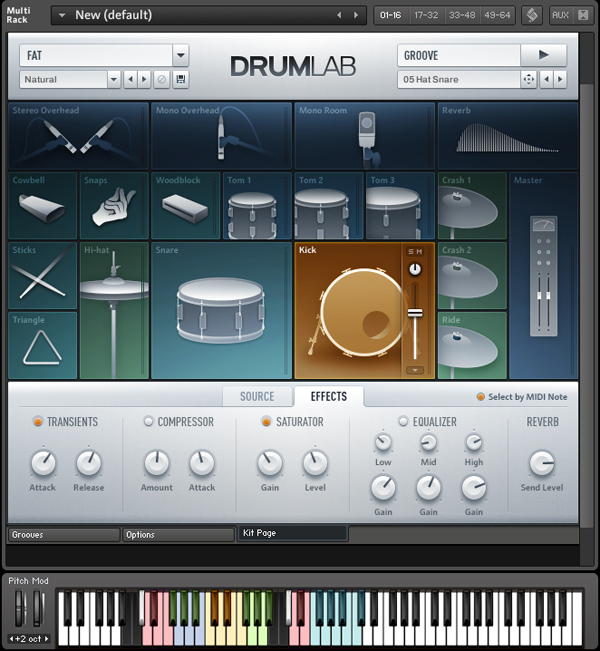Click the groove drag-to-host crosshair icon
The image size is (600, 651).
coord(529,79)
